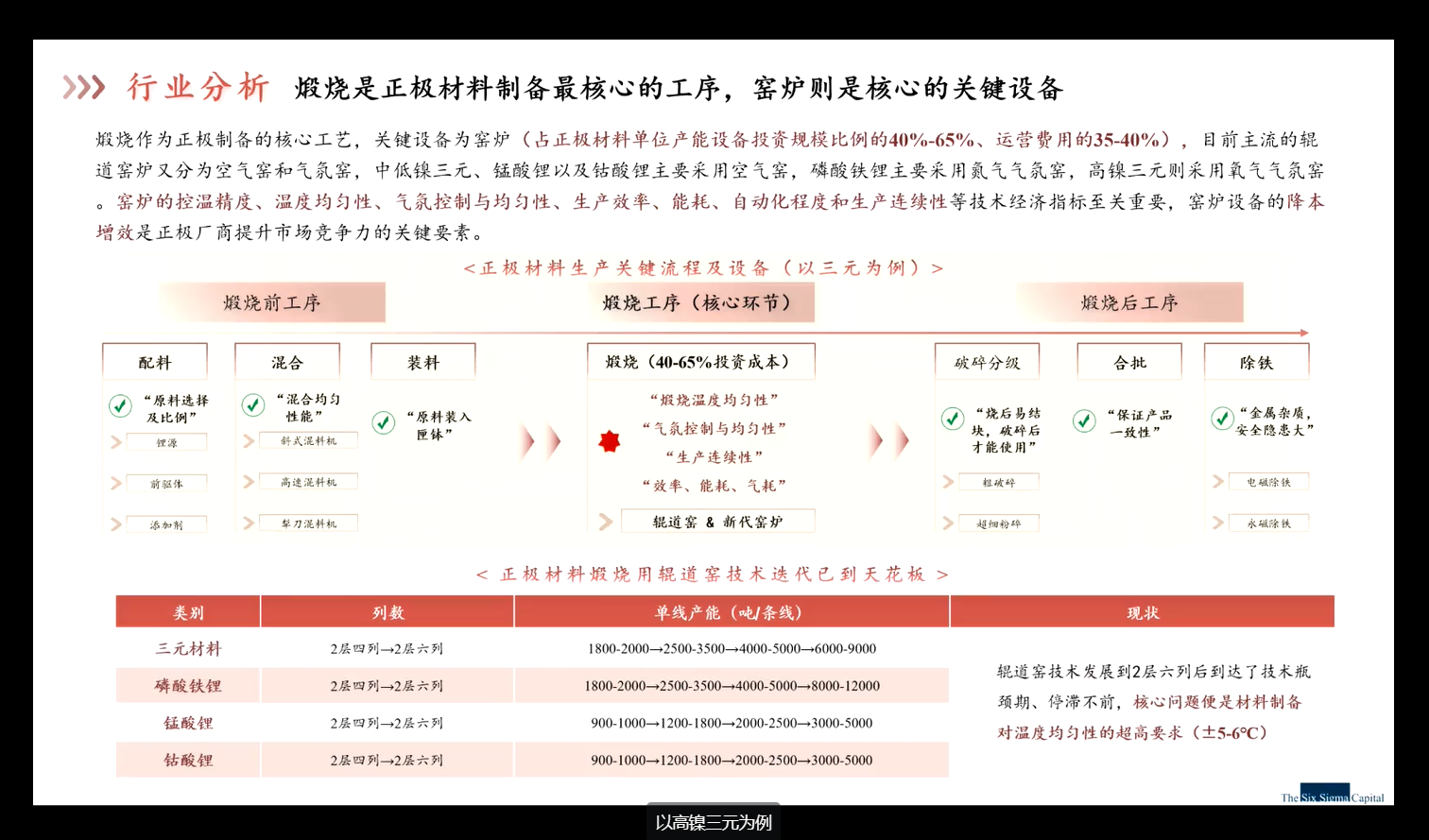
Task: Click the 前驱体 item box
Action: [x=167, y=483]
